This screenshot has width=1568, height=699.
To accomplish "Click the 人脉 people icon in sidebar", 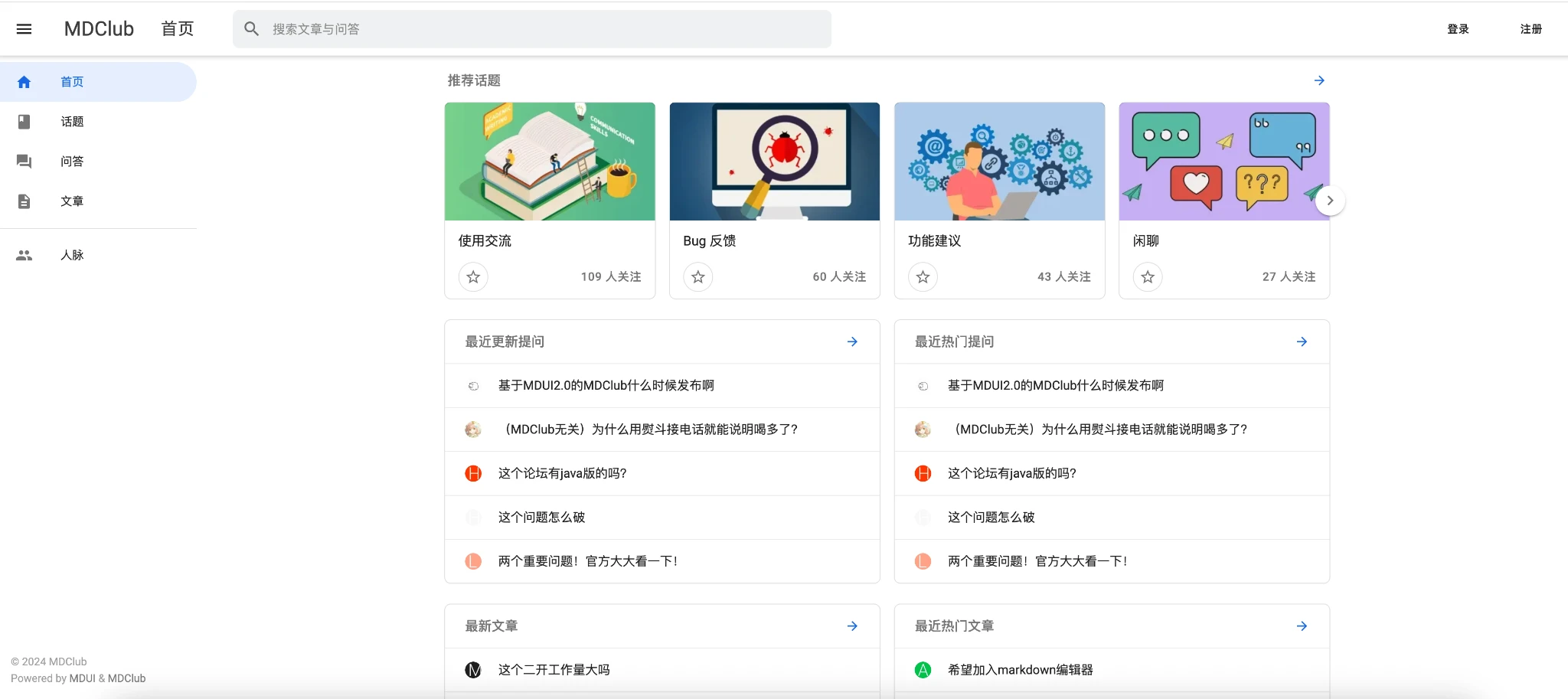I will [x=24, y=256].
